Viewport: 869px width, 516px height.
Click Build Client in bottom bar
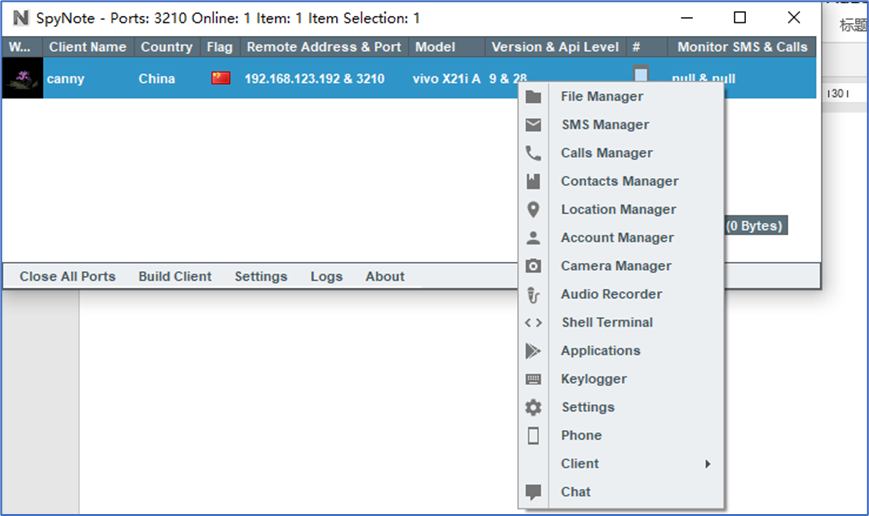pyautogui.click(x=175, y=277)
